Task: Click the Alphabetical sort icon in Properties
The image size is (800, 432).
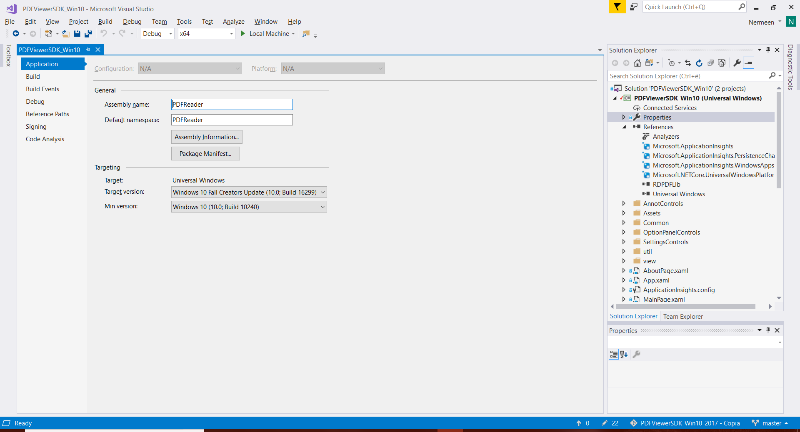Action: pyautogui.click(x=624, y=354)
